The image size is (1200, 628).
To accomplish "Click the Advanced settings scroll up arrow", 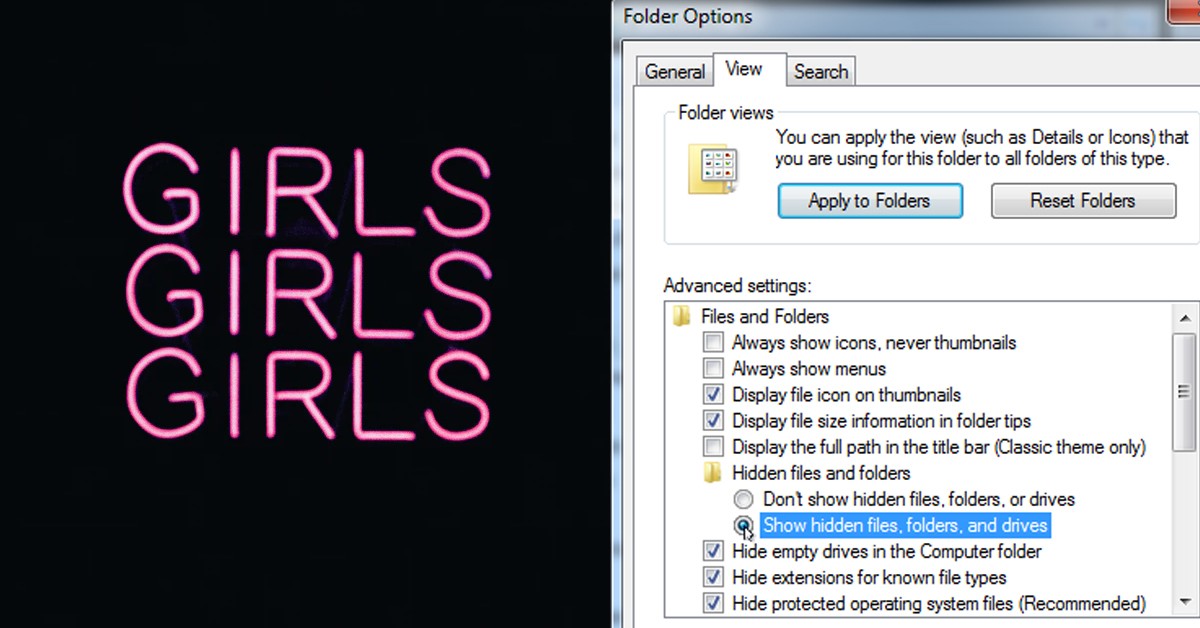I will pyautogui.click(x=1185, y=317).
